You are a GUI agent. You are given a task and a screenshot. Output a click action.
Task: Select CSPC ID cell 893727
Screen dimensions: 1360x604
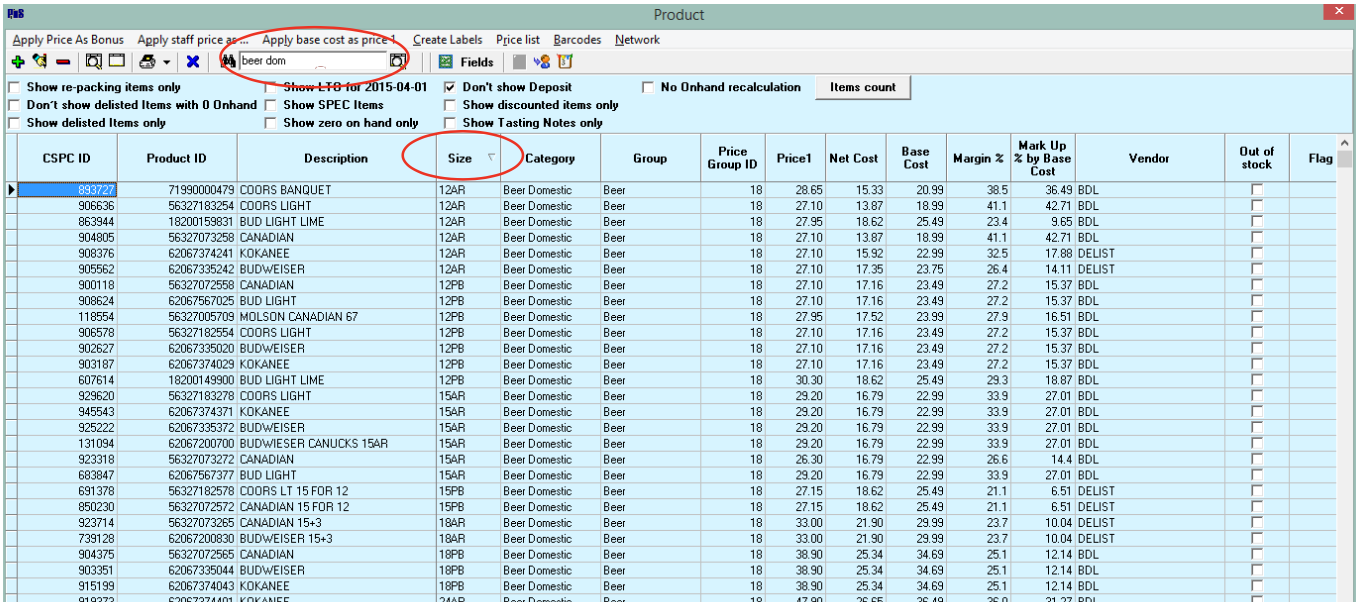[x=67, y=190]
